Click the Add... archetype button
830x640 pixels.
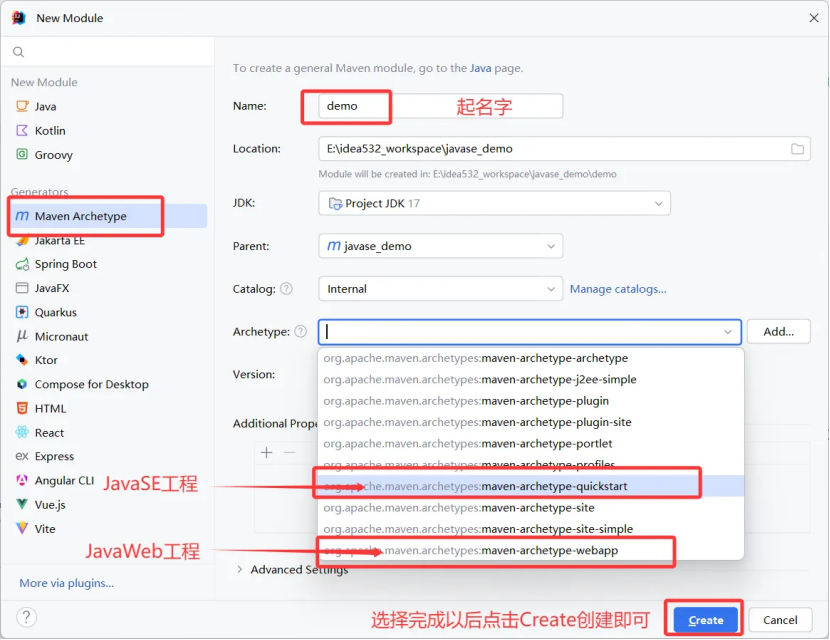click(x=779, y=332)
